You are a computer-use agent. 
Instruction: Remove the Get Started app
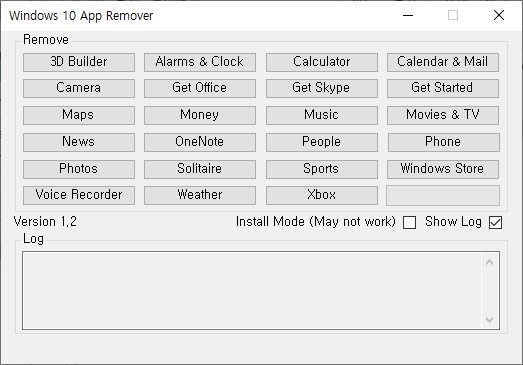pos(443,88)
